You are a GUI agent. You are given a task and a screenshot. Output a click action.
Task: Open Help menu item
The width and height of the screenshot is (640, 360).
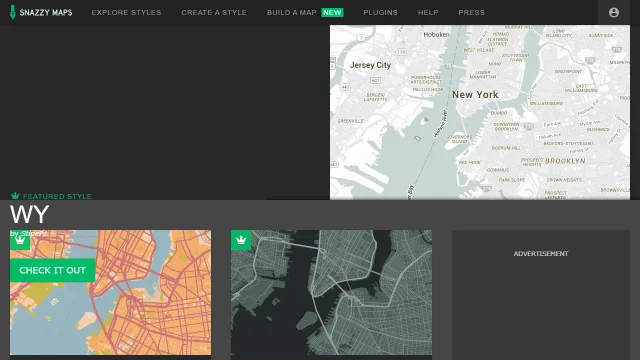428,13
